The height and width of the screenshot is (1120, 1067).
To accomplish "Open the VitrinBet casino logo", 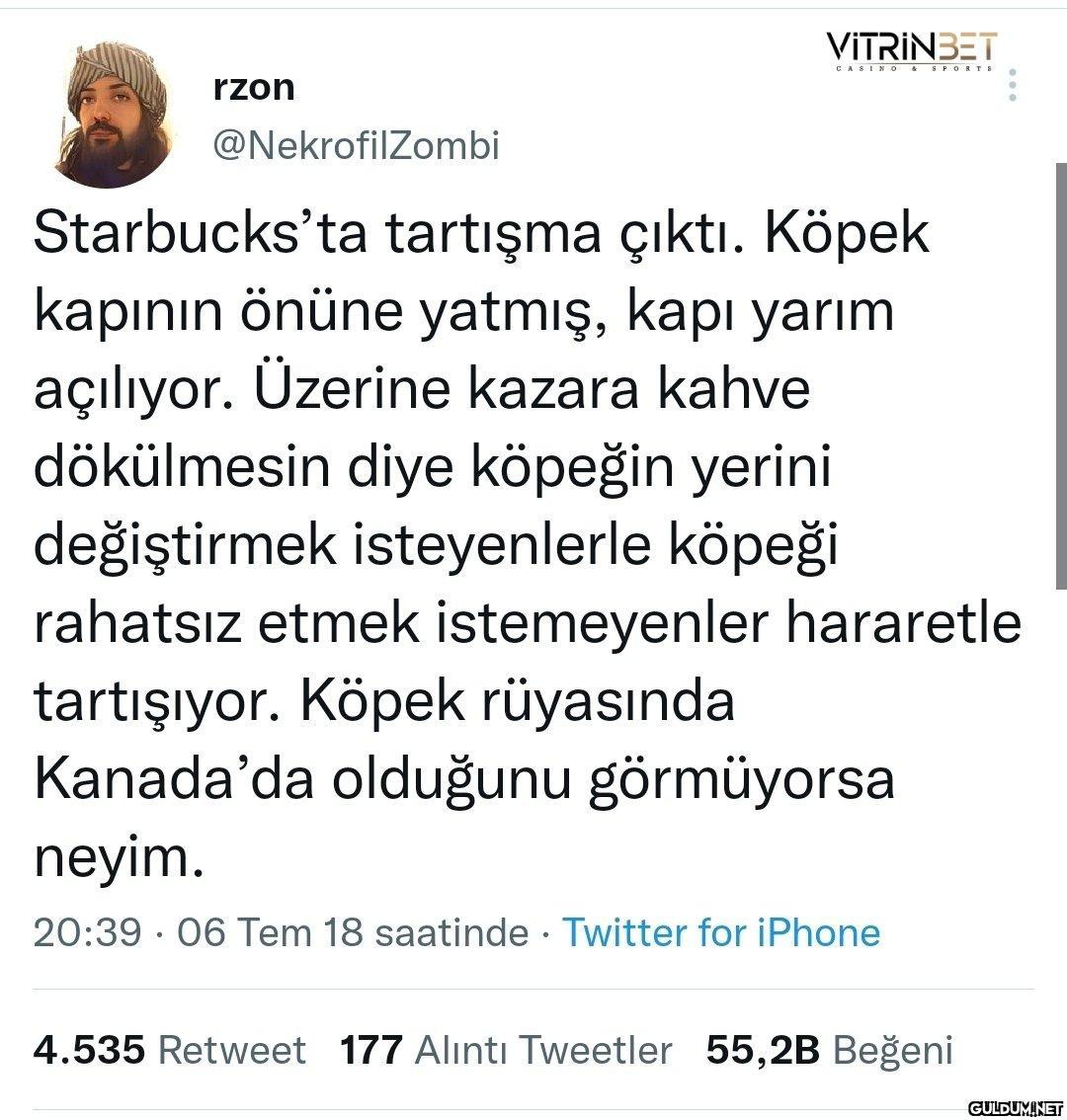I will 911,52.
